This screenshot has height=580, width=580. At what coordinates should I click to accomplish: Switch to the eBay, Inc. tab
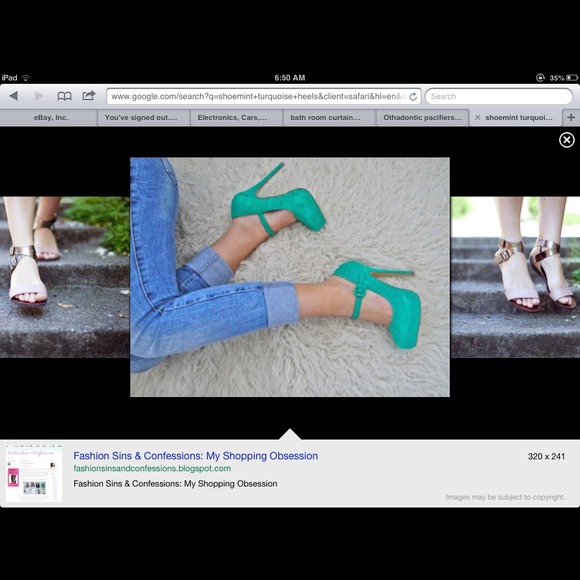pyautogui.click(x=49, y=118)
